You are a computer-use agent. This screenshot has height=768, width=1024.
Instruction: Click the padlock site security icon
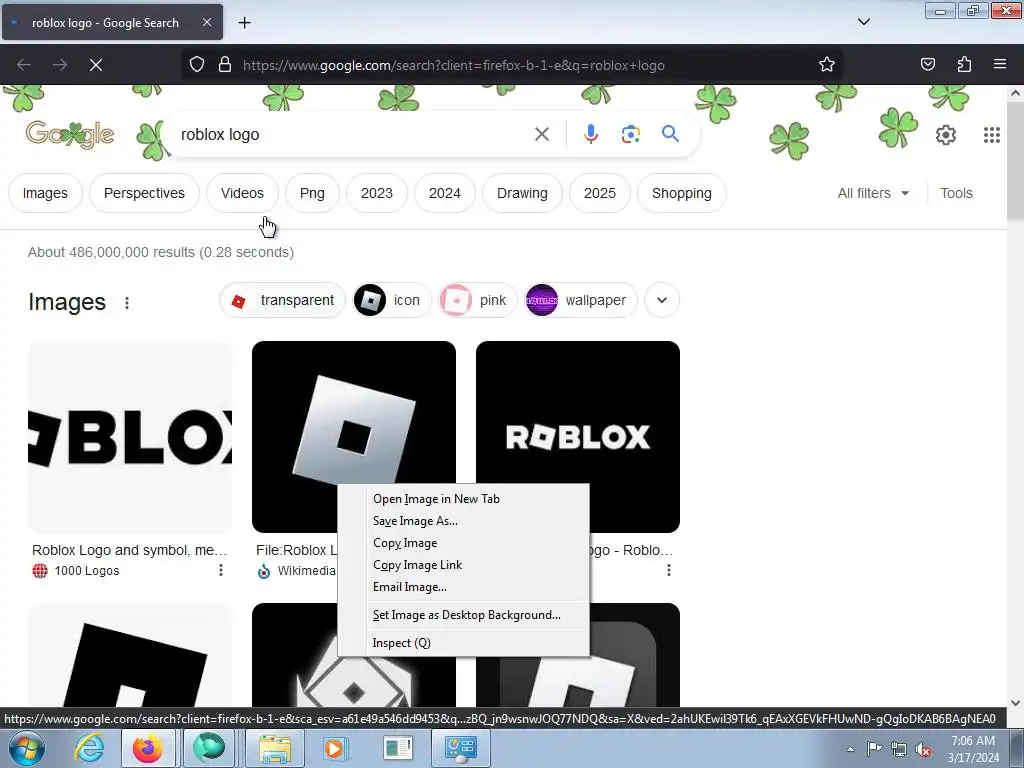click(x=225, y=65)
